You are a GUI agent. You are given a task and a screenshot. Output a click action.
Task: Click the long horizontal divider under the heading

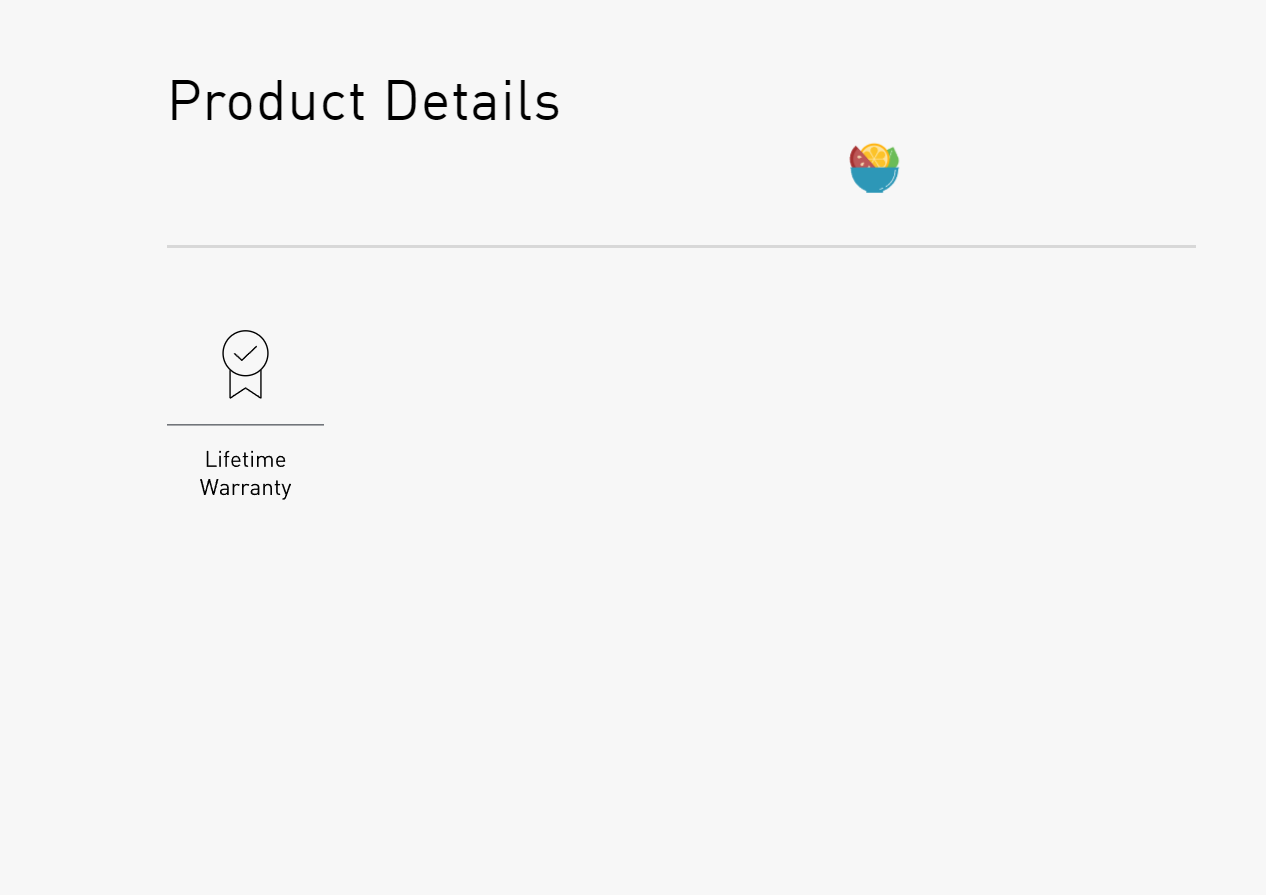[x=680, y=246]
